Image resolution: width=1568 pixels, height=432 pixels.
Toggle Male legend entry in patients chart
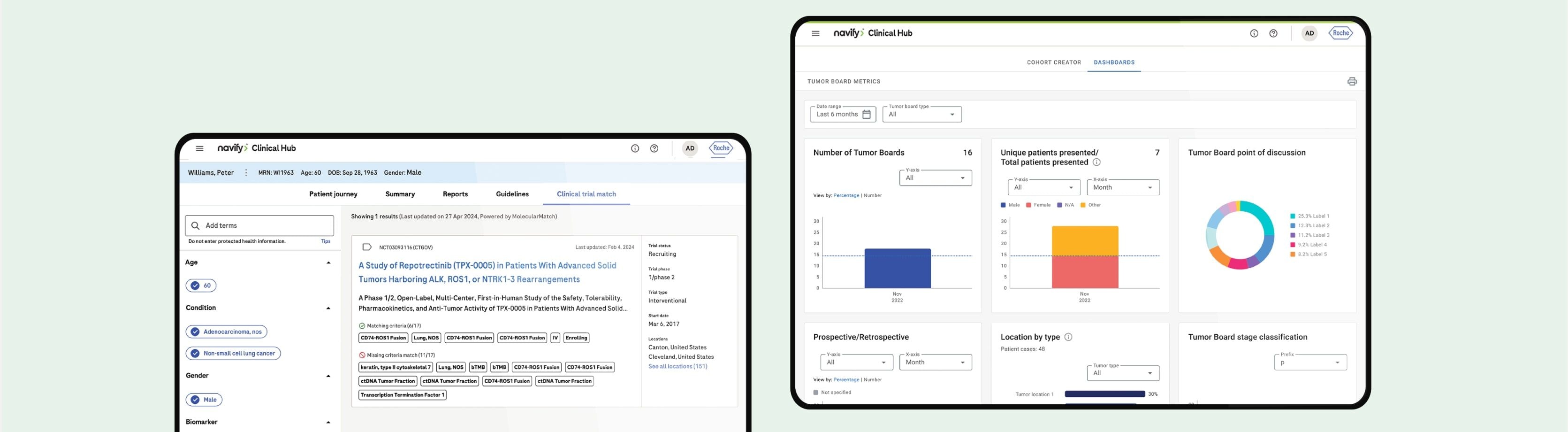[x=1011, y=205]
